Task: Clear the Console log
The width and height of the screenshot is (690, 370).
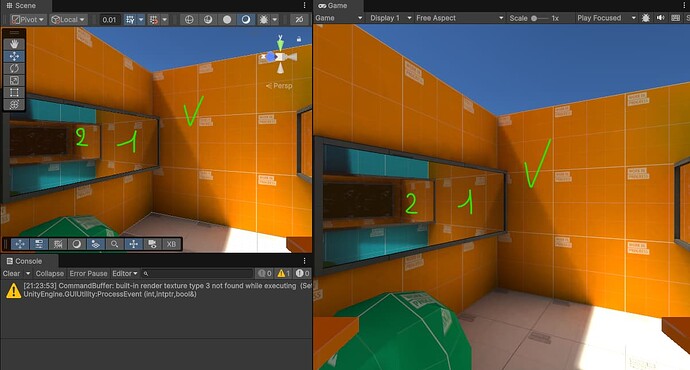Action: click(11, 273)
